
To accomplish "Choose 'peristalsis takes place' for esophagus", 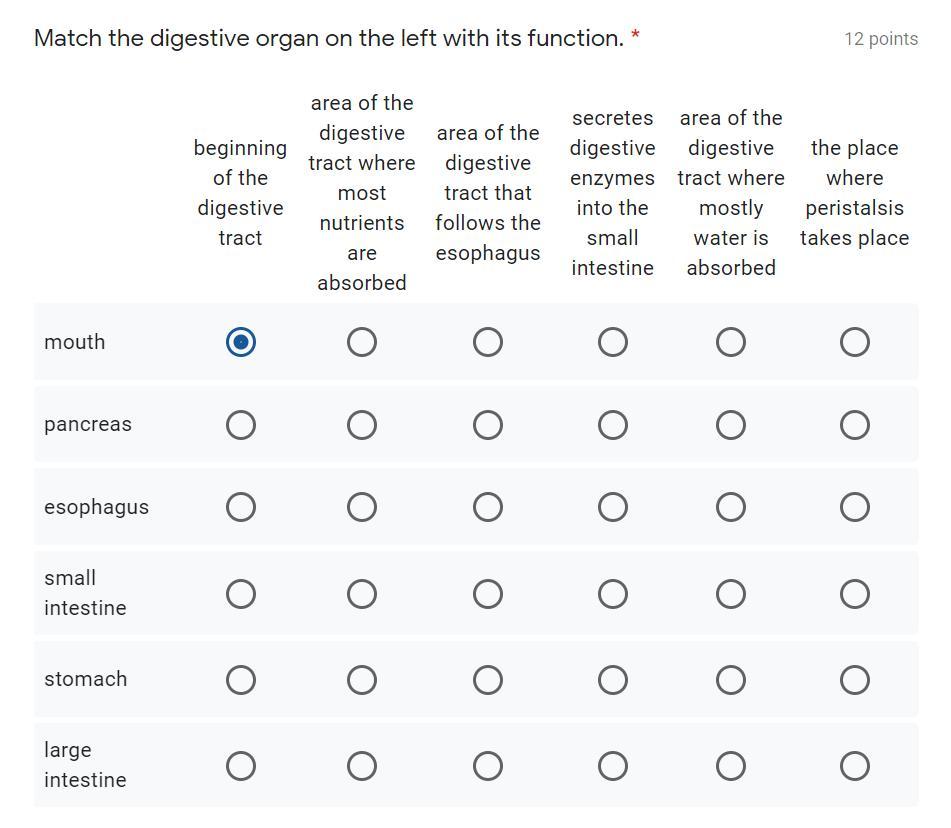I will tap(855, 507).
